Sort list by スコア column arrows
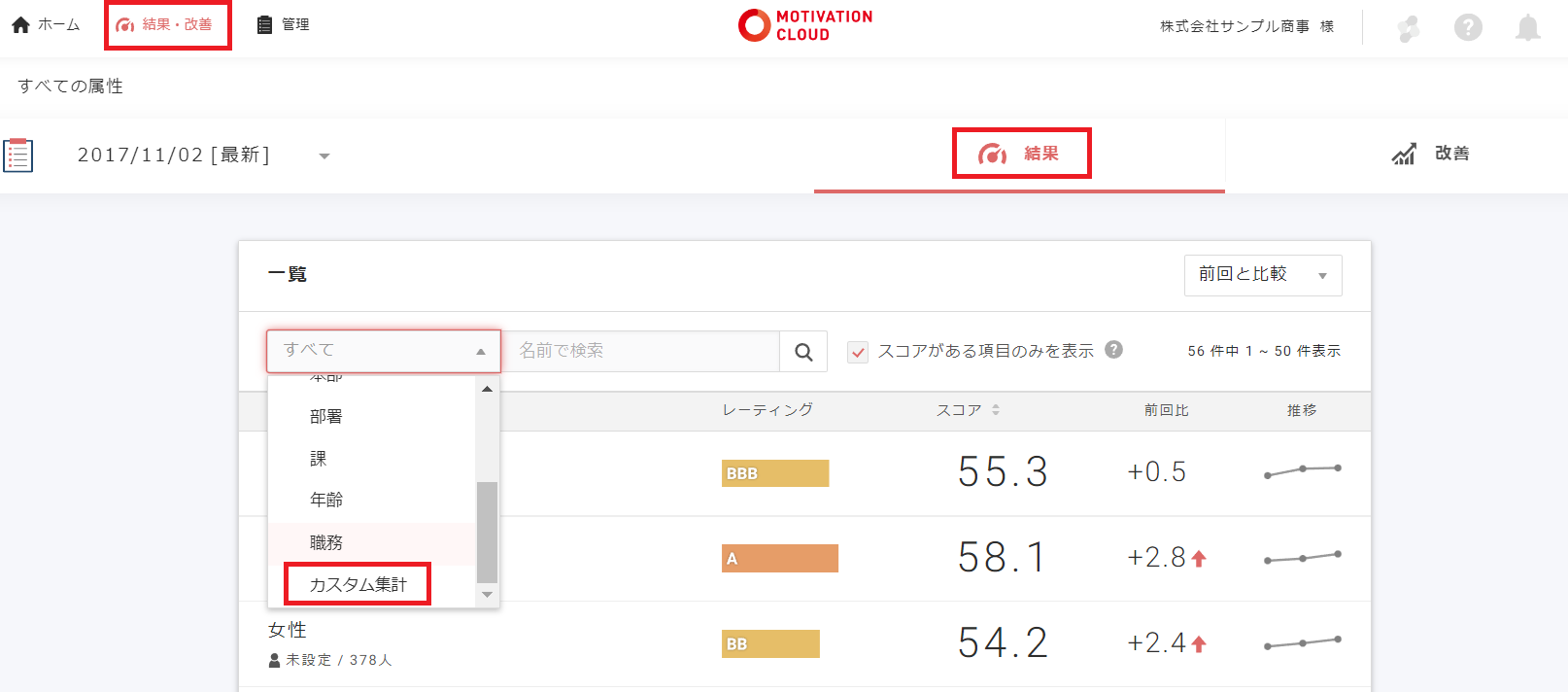The image size is (1568, 692). point(996,410)
